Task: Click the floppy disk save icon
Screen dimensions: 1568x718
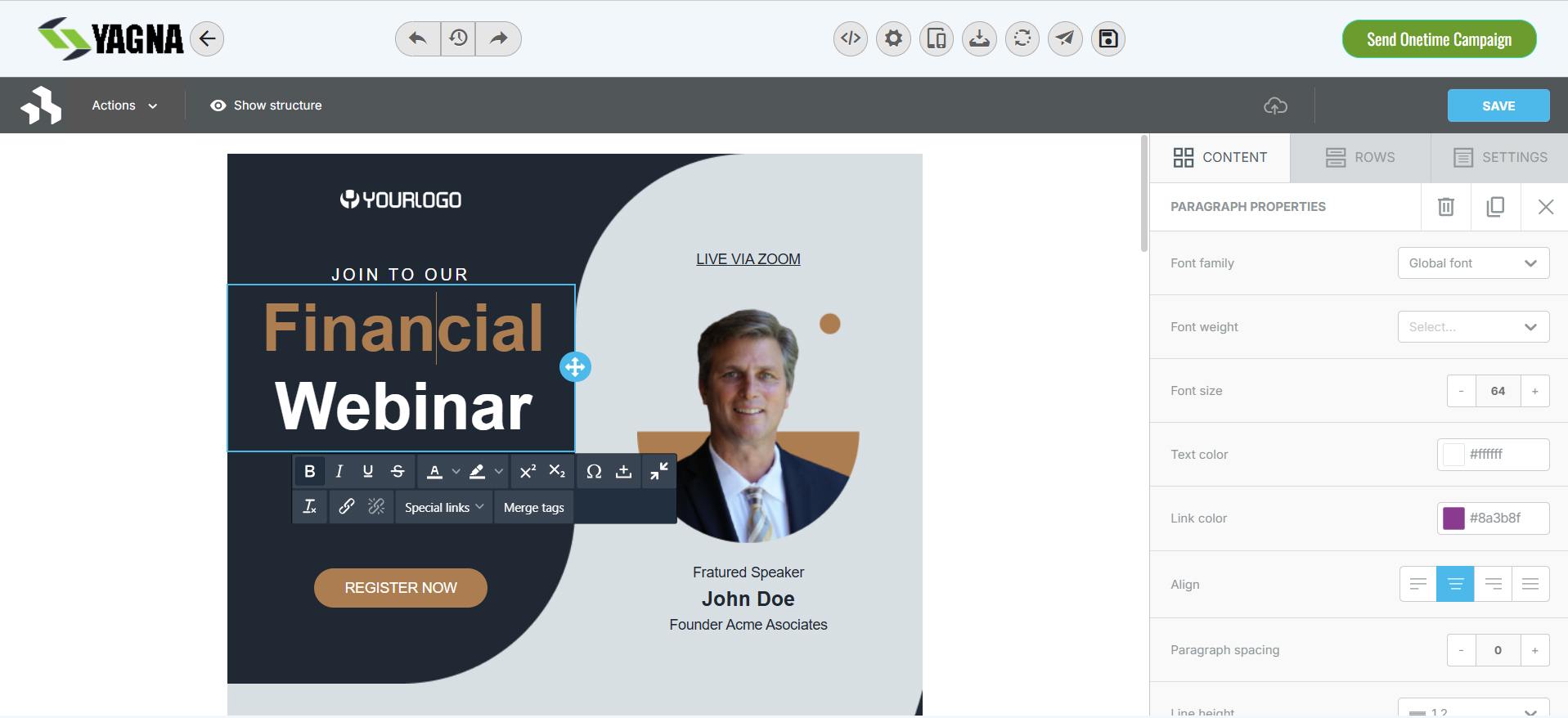Action: coord(1107,38)
